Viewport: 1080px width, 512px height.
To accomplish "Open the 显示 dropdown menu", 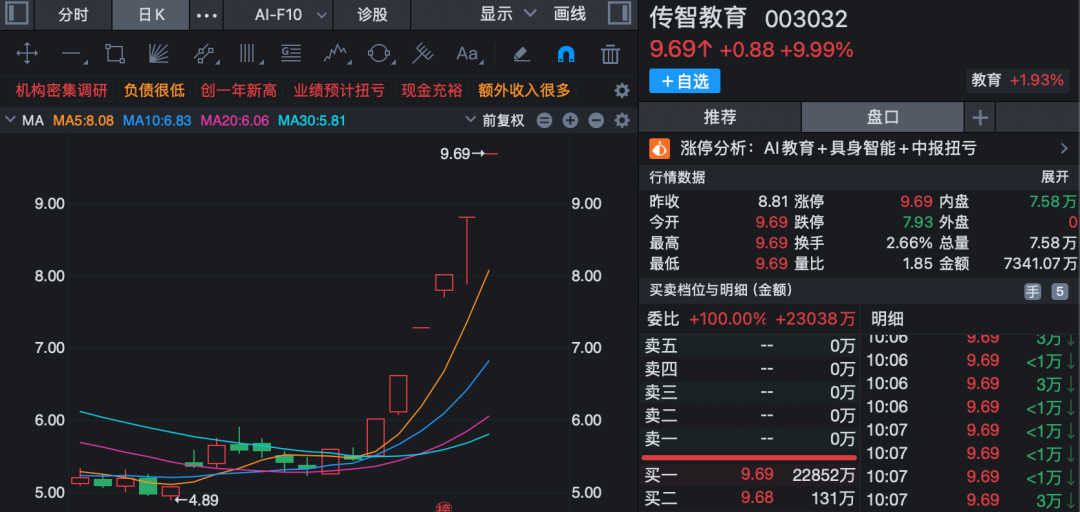I will click(x=508, y=14).
